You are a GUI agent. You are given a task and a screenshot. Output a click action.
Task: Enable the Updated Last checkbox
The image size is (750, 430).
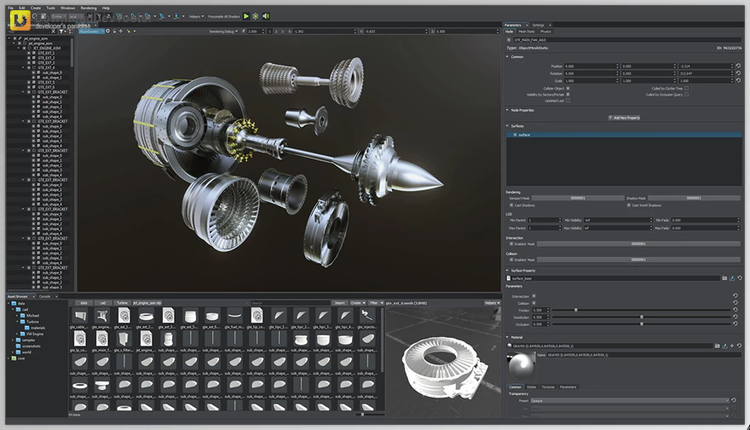tap(568, 100)
